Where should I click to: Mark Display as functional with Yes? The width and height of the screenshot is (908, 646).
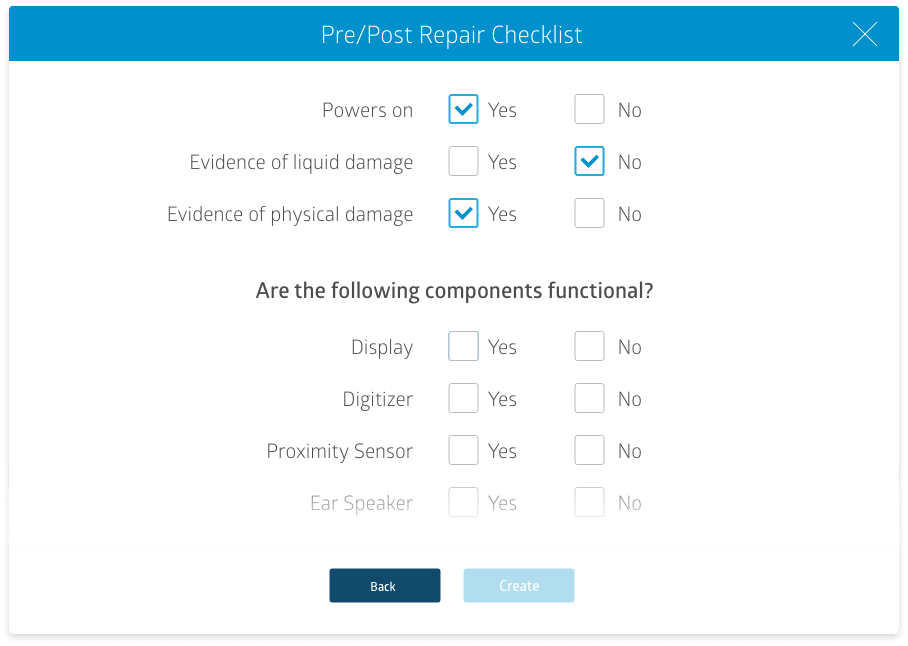463,347
